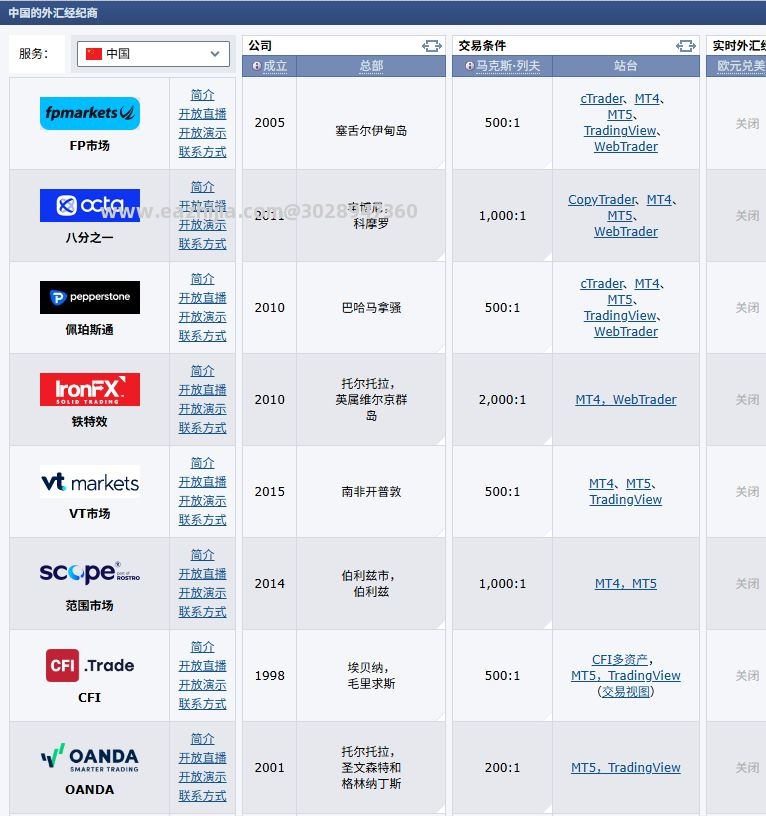Click 关闭 status in OANDA row
This screenshot has height=816, width=766.
pyautogui.click(x=747, y=768)
